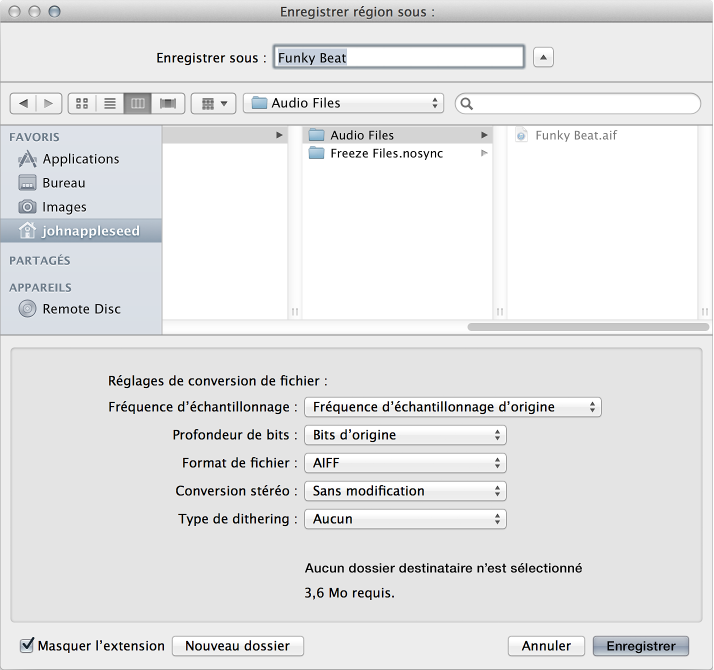Open the Audio Files location popup

(343, 103)
